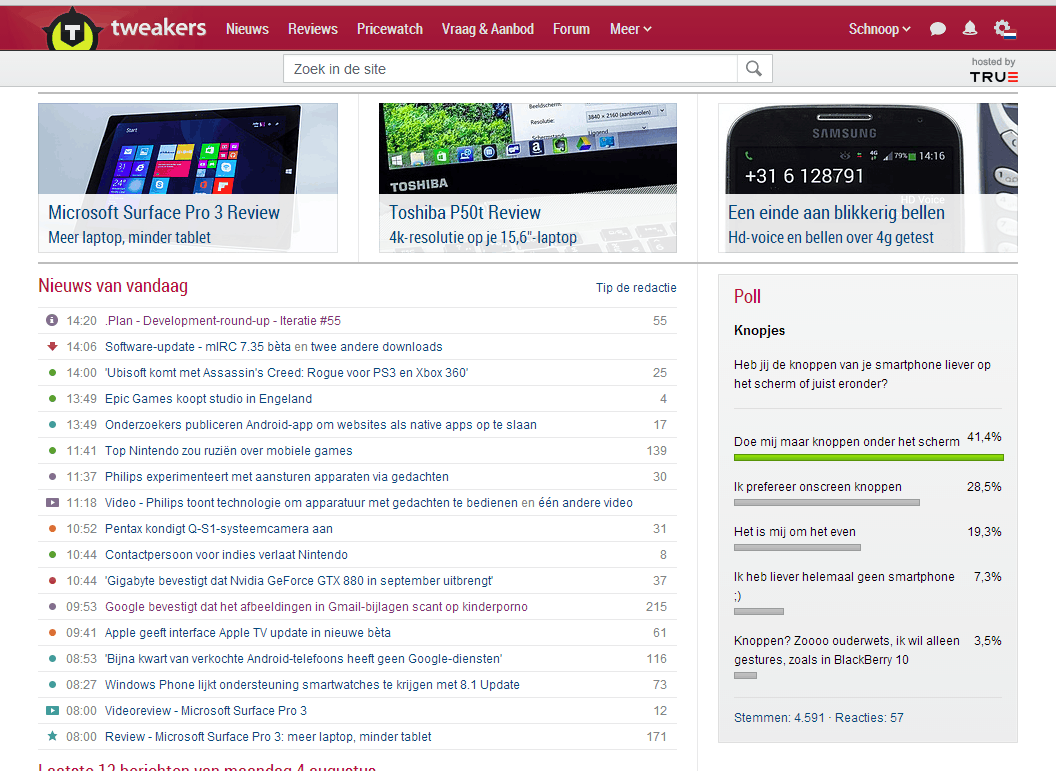Click the 'Nieuws van vandaag' heading
This screenshot has width=1056, height=771.
pyautogui.click(x=113, y=286)
